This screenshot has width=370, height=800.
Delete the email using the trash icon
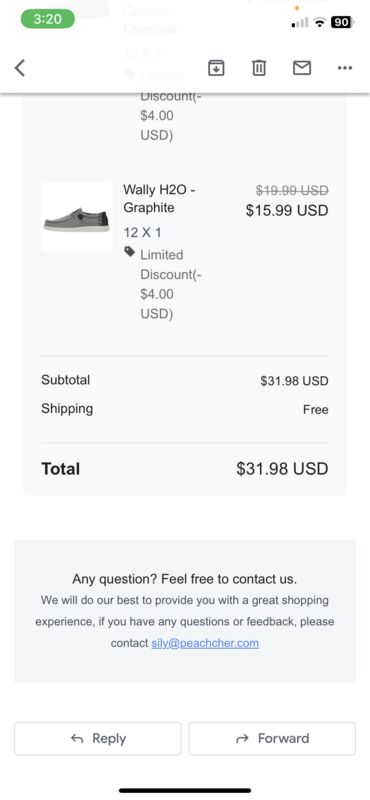click(259, 67)
